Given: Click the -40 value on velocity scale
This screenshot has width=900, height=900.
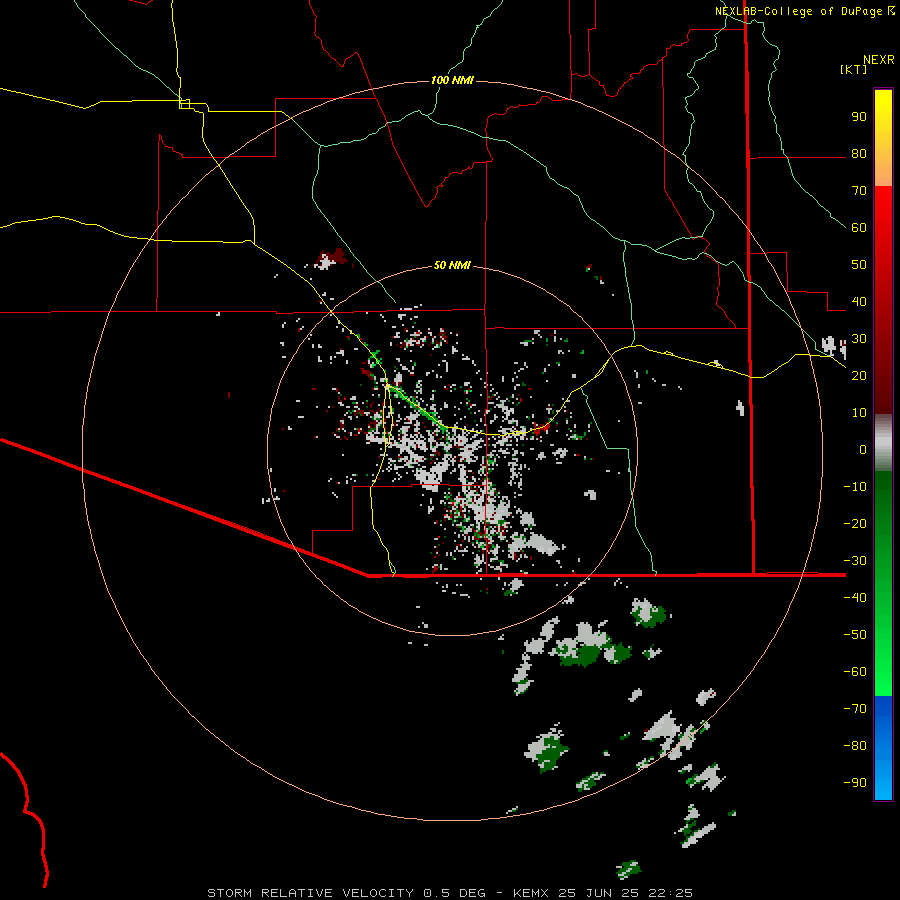Looking at the screenshot, I should coord(855,598).
